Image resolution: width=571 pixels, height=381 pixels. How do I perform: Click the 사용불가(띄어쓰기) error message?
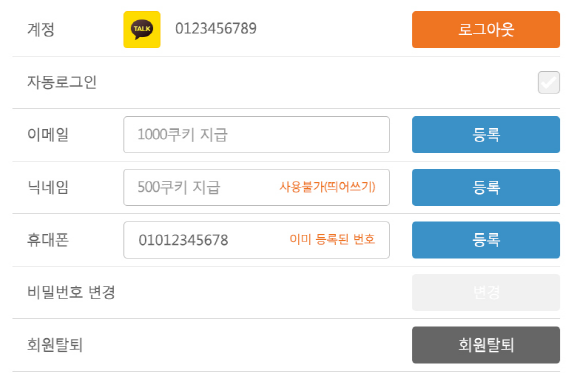pos(327,187)
